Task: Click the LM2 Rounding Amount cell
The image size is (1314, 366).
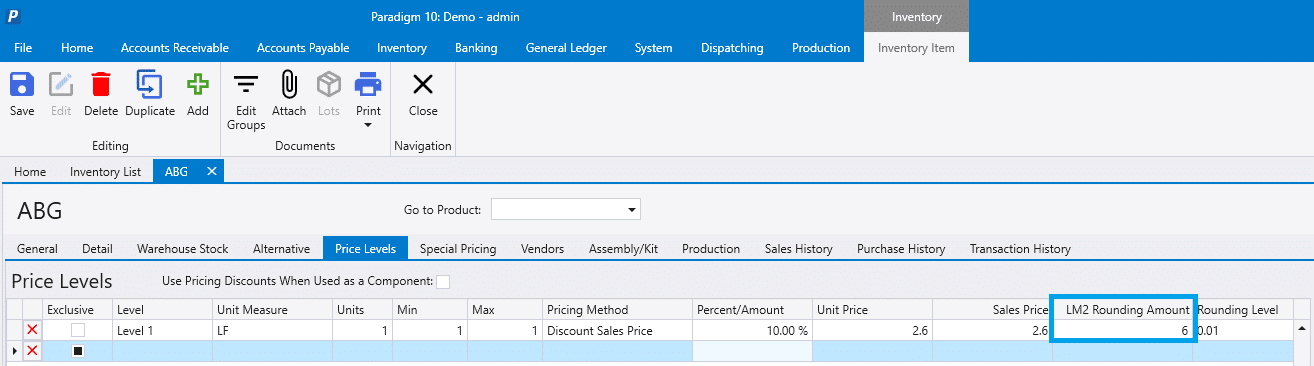Action: click(x=1122, y=330)
